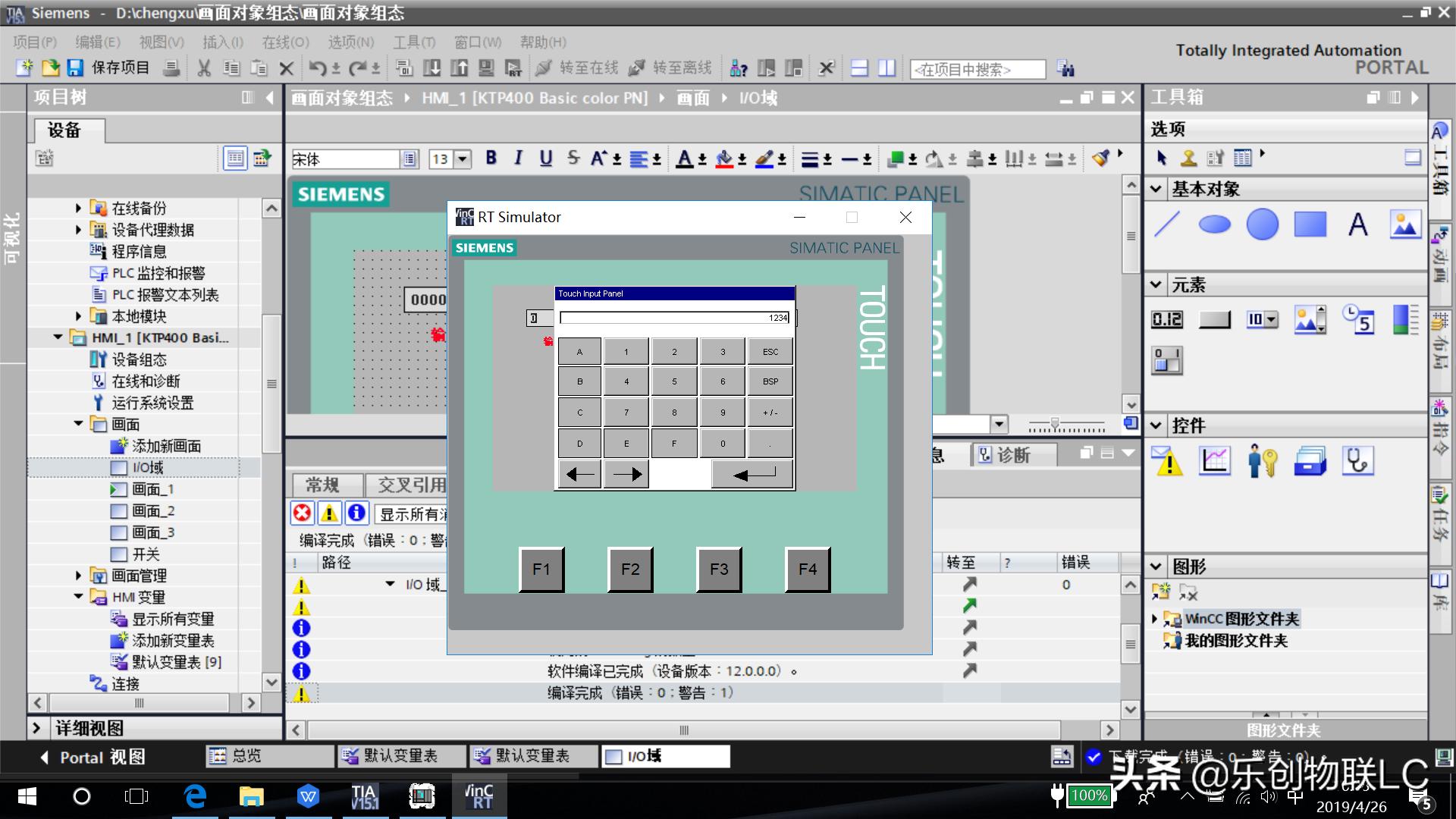Select the Ellipse basic object
The width and height of the screenshot is (1456, 819).
[x=1215, y=224]
